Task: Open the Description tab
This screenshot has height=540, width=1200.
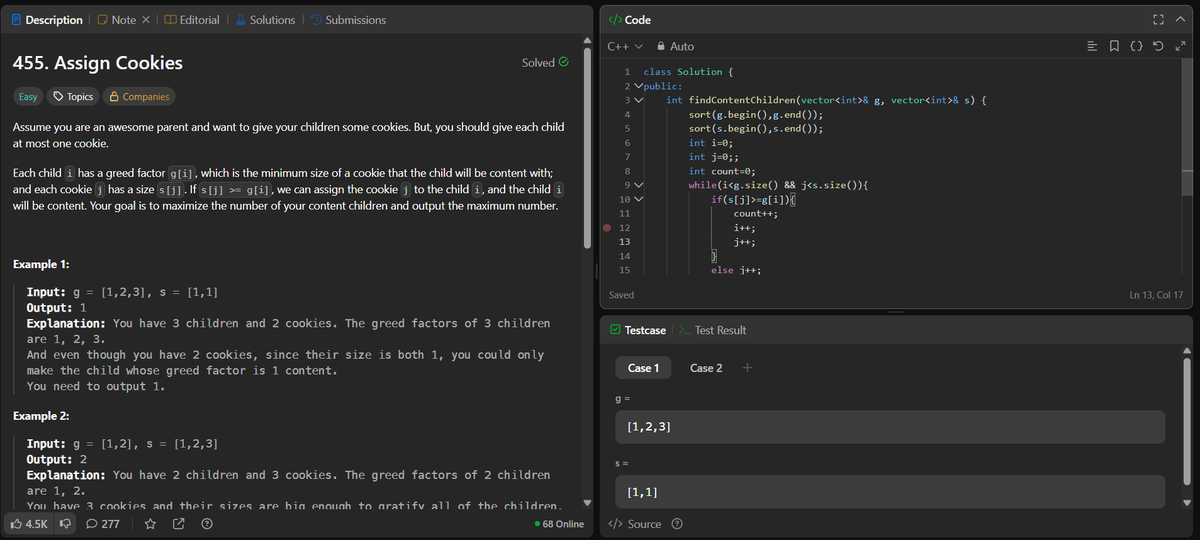Action: point(46,19)
